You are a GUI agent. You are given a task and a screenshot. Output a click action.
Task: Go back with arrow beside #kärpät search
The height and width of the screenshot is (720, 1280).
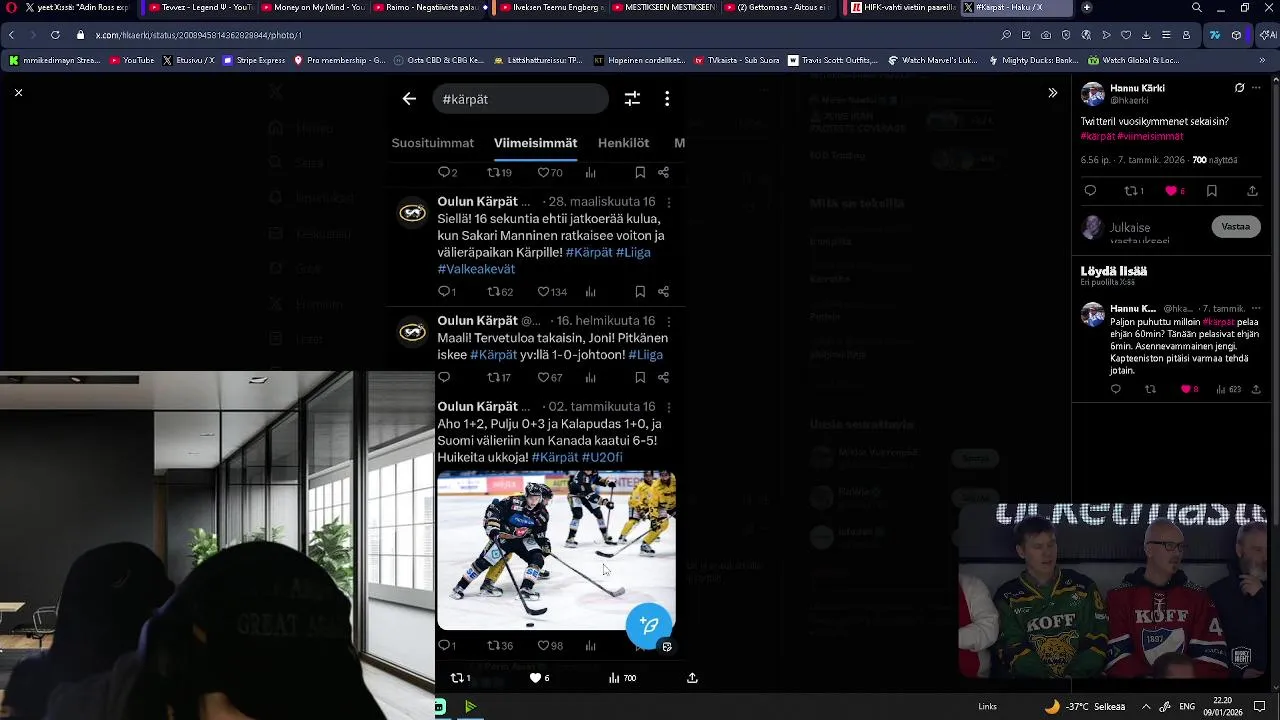click(409, 99)
